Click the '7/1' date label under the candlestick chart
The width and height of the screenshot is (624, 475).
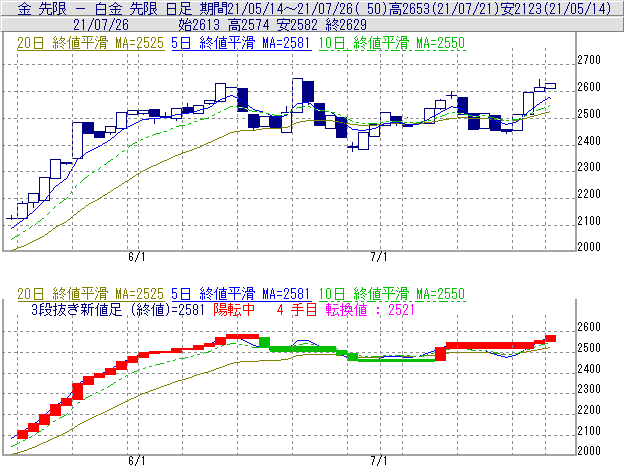pos(378,257)
